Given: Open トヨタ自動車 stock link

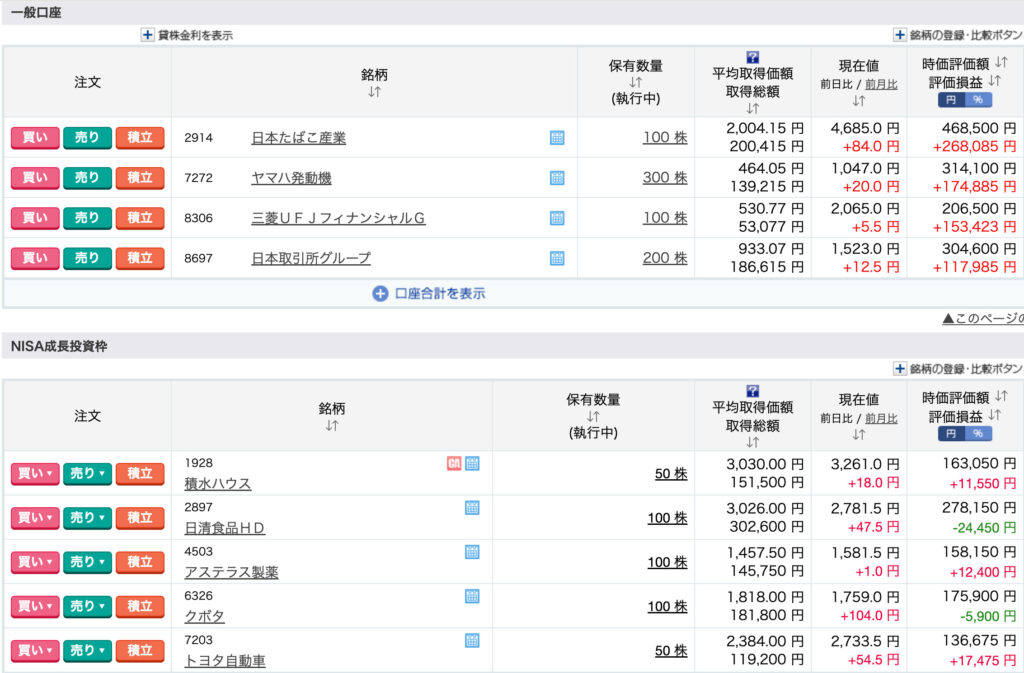Looking at the screenshot, I should pos(225,661).
